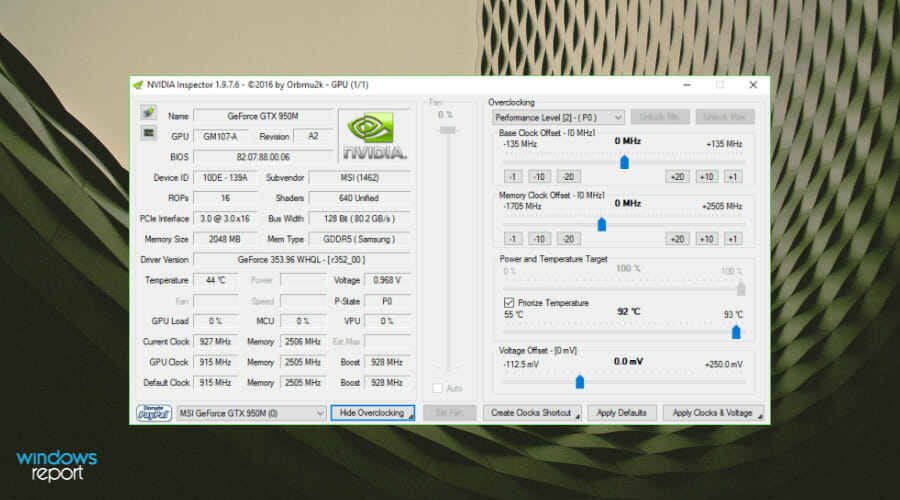Click the Base Clock Offset slider handle
The width and height of the screenshot is (900, 500).
pos(624,162)
